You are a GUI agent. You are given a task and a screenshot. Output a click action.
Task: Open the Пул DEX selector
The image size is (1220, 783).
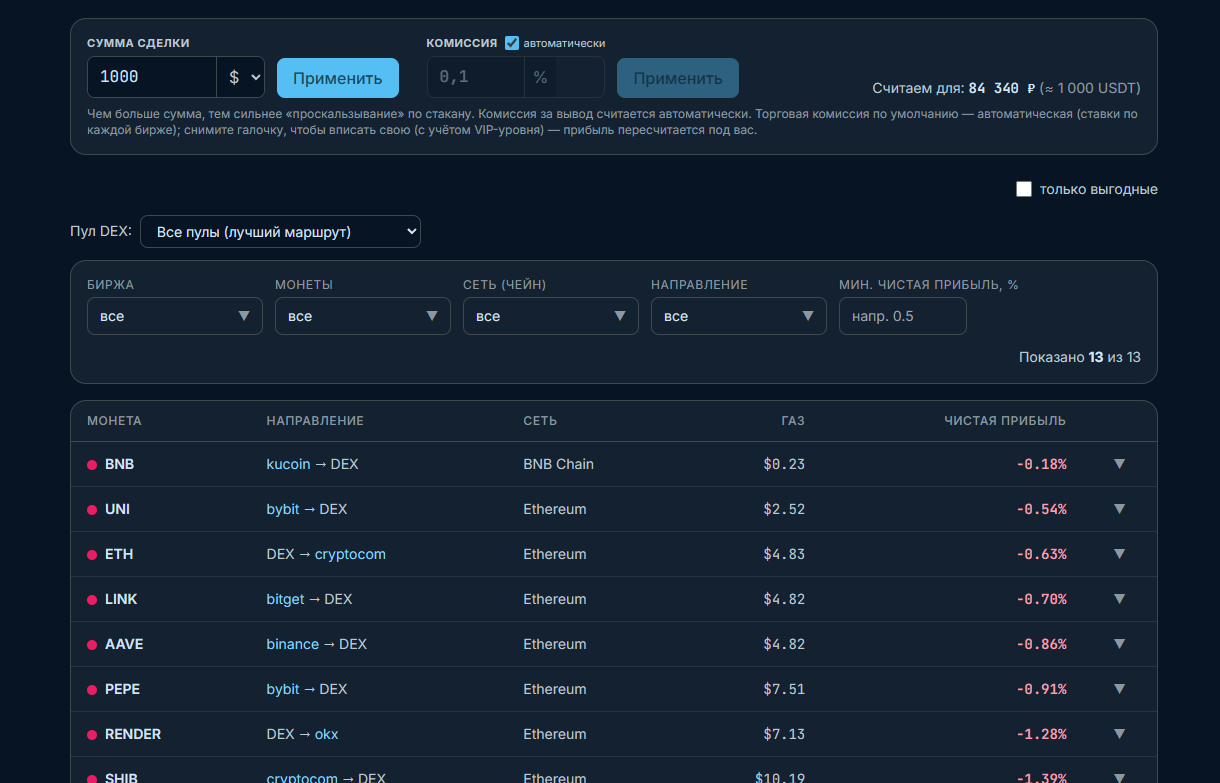point(280,231)
